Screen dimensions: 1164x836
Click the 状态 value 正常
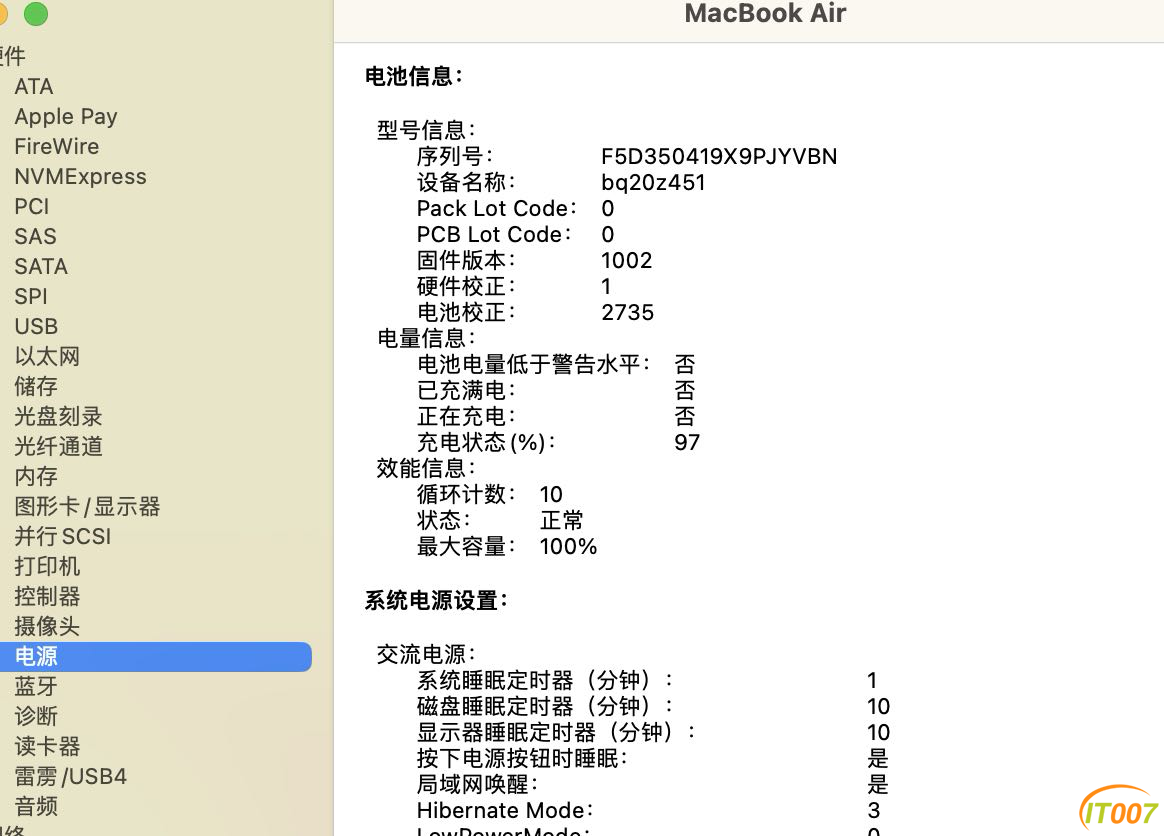coord(561,520)
